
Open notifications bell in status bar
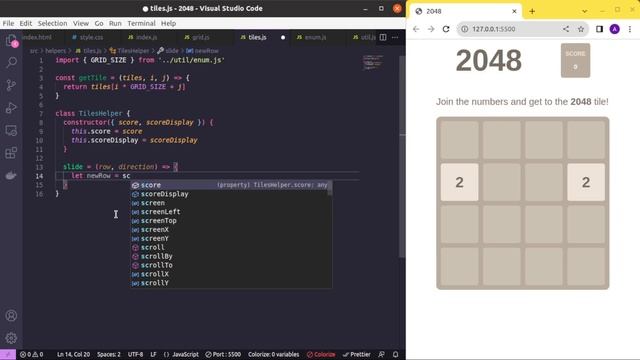pyautogui.click(x=395, y=354)
